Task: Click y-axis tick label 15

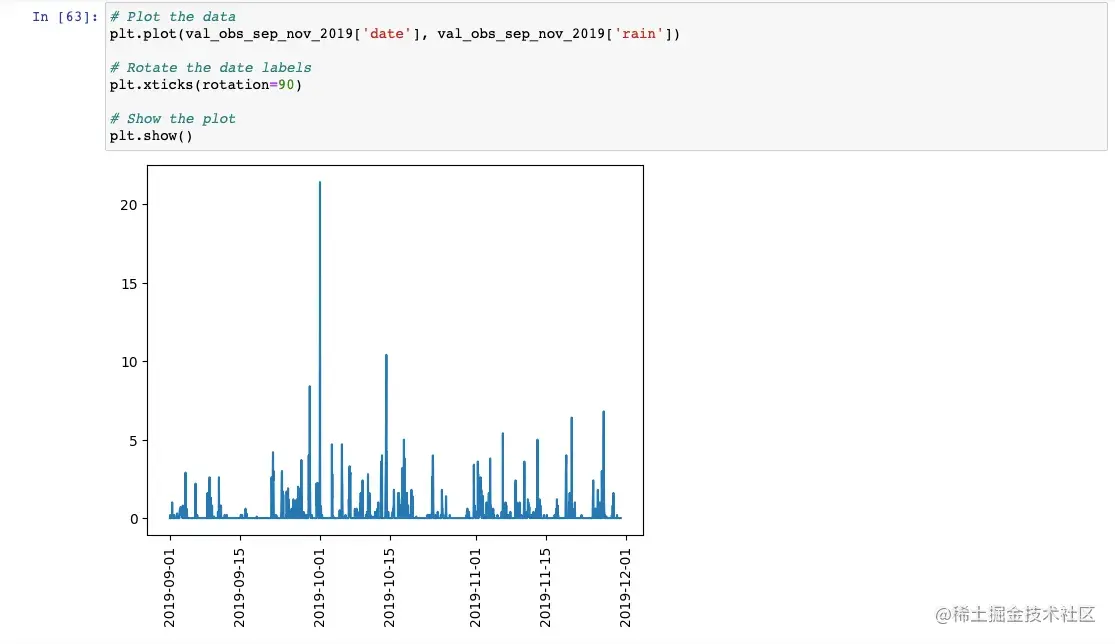Action: pyautogui.click(x=129, y=284)
